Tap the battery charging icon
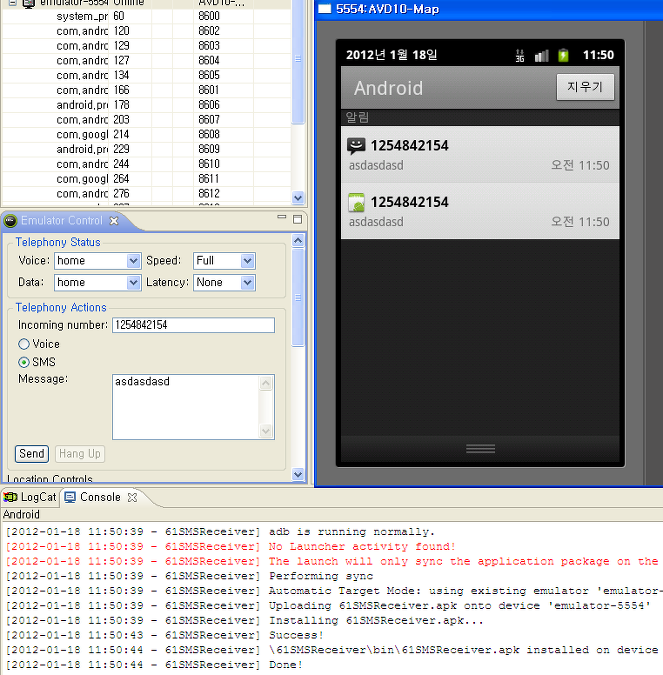This screenshot has height=675, width=663. click(563, 56)
